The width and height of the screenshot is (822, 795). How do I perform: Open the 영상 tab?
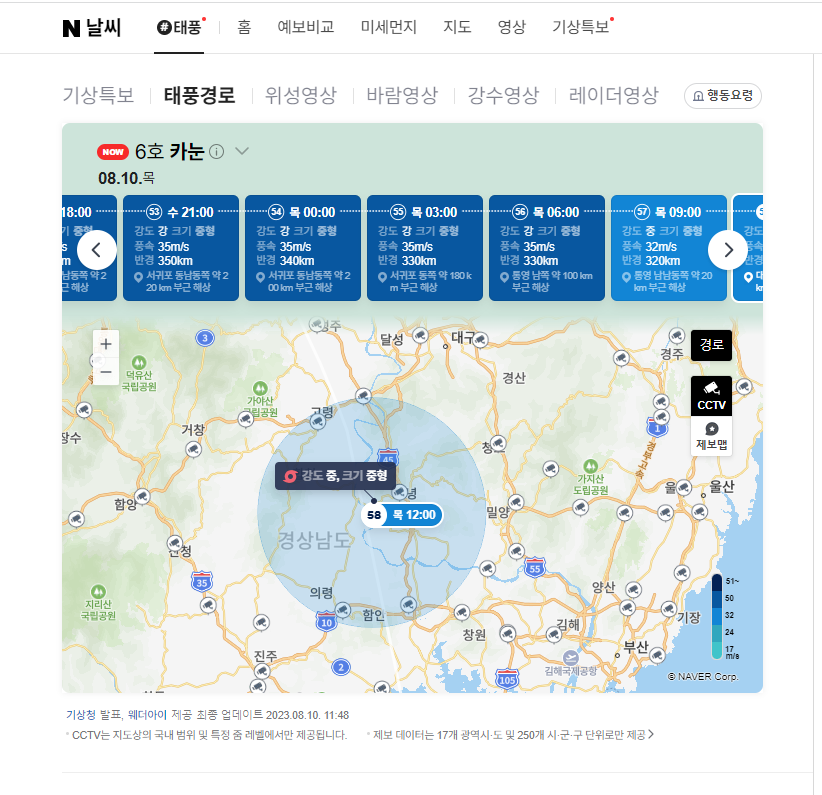(x=511, y=27)
